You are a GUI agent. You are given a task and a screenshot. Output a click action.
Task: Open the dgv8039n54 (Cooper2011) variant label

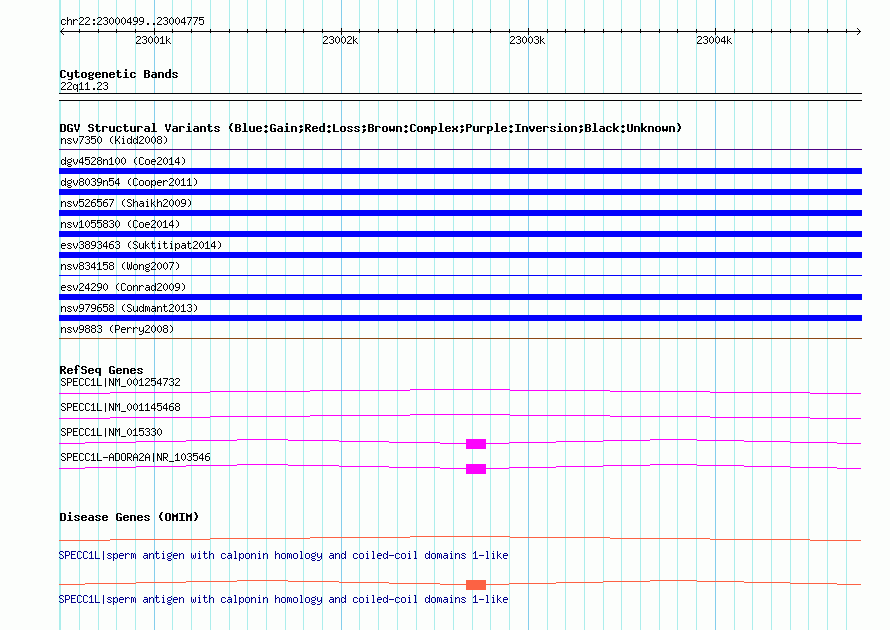coord(129,182)
